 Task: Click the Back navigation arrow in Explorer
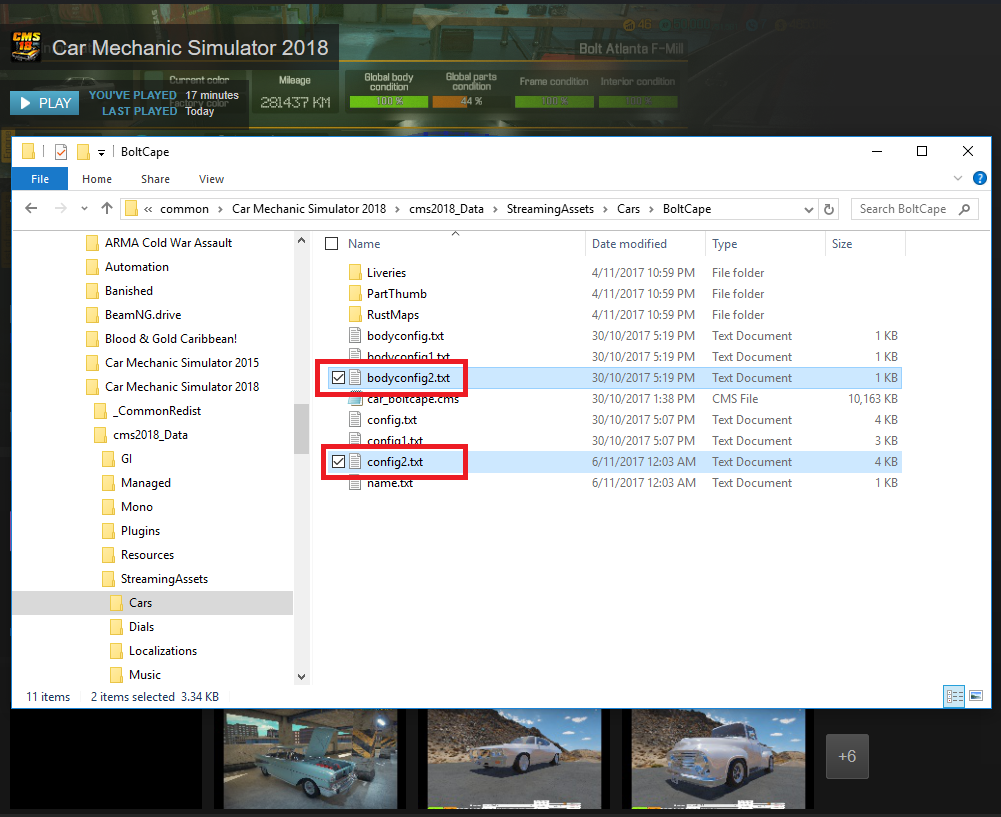point(31,208)
